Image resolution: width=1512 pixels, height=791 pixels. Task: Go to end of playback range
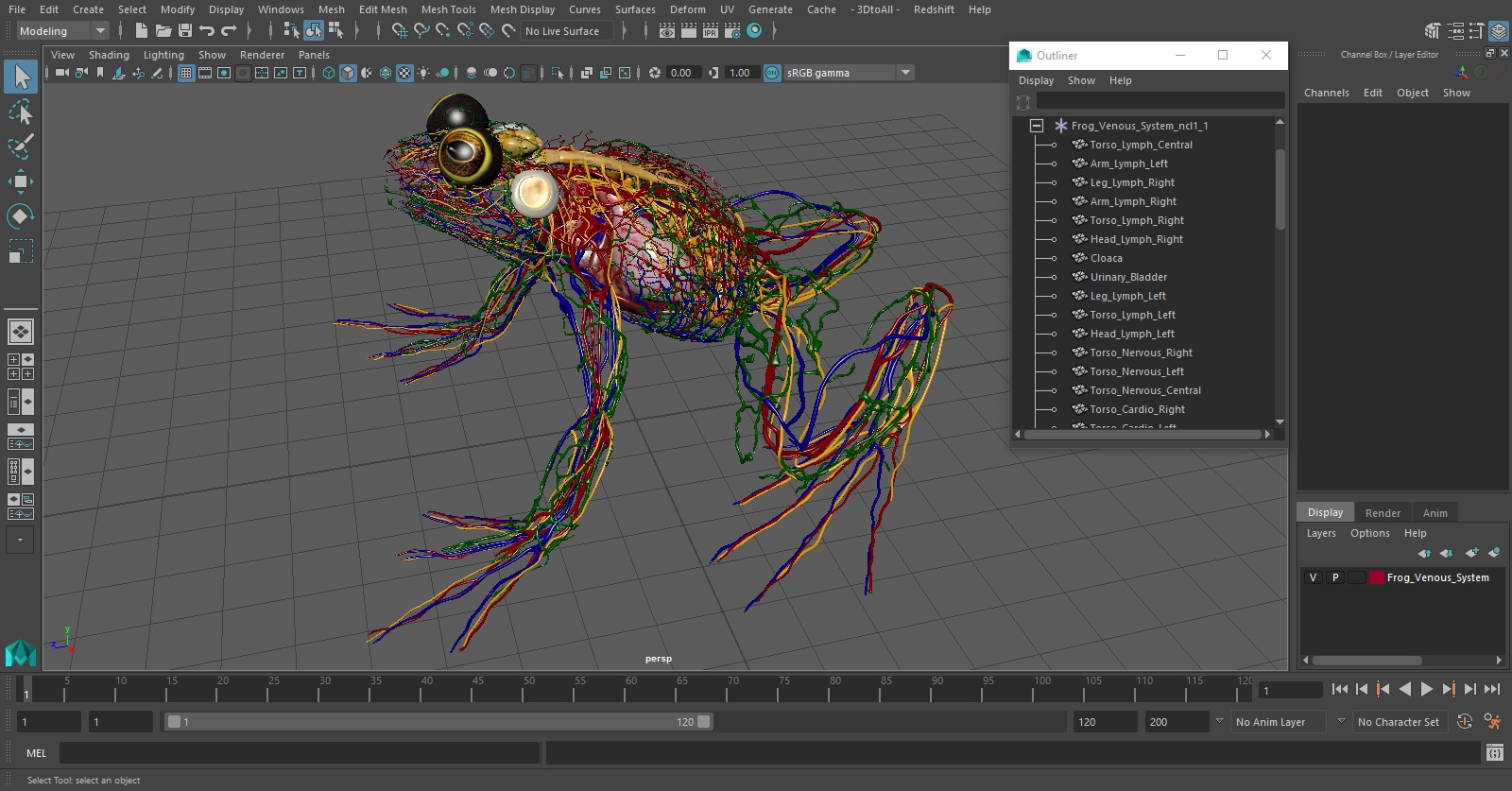pos(1493,689)
